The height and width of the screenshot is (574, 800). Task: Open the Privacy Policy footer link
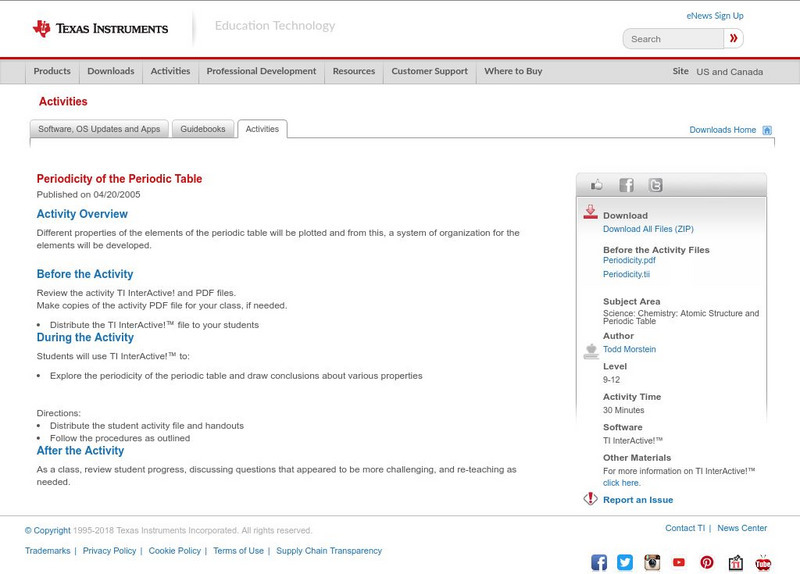(109, 551)
